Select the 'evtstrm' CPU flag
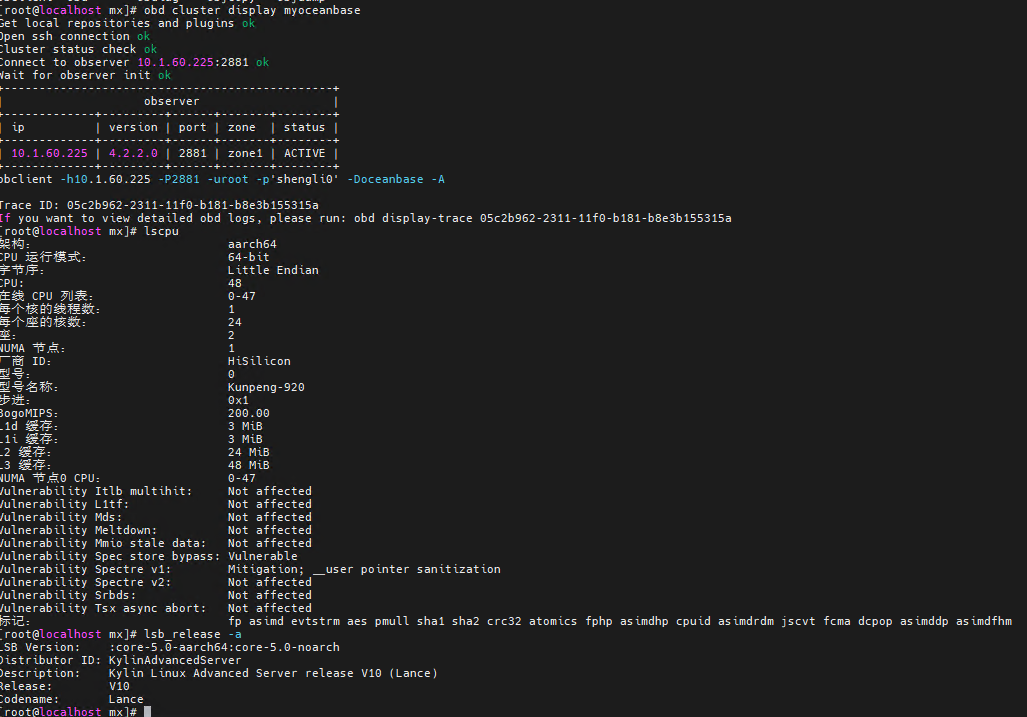Screen dimensions: 1027x717 [316, 621]
